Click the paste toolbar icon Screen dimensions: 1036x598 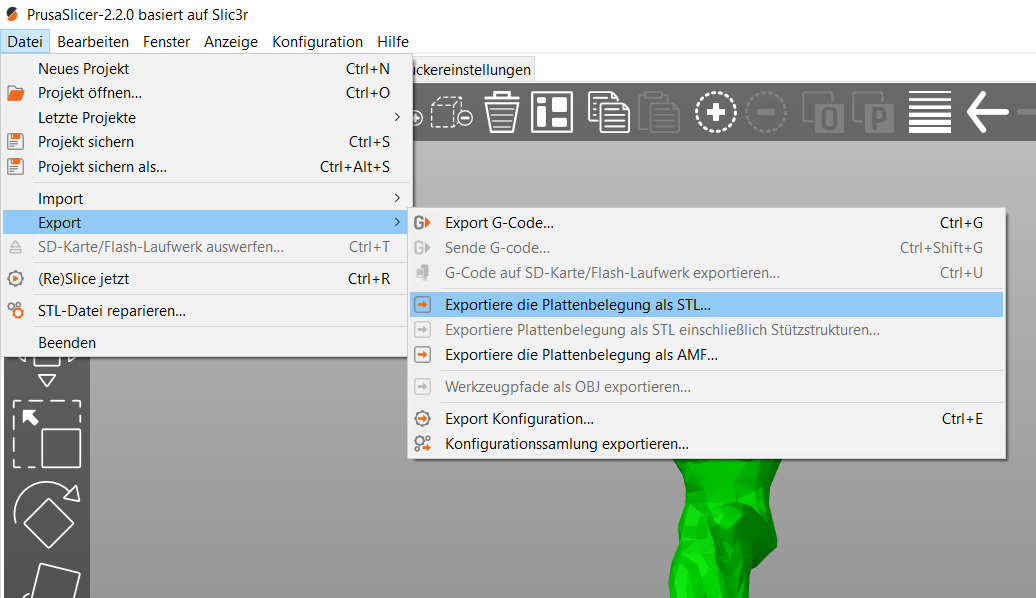coord(659,112)
